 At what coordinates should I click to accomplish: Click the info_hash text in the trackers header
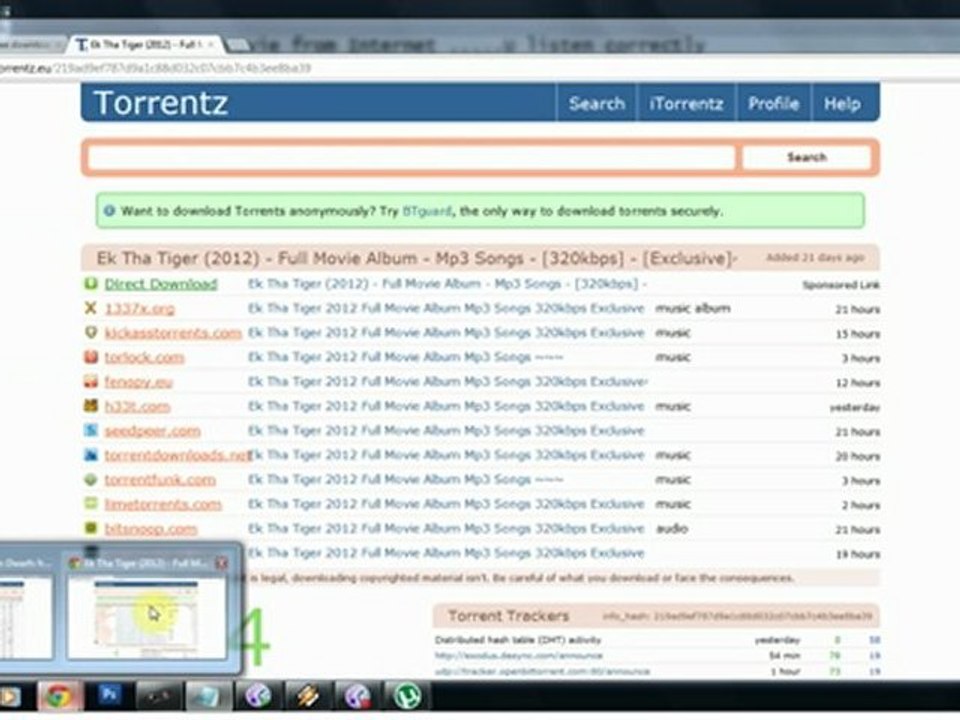click(x=737, y=616)
